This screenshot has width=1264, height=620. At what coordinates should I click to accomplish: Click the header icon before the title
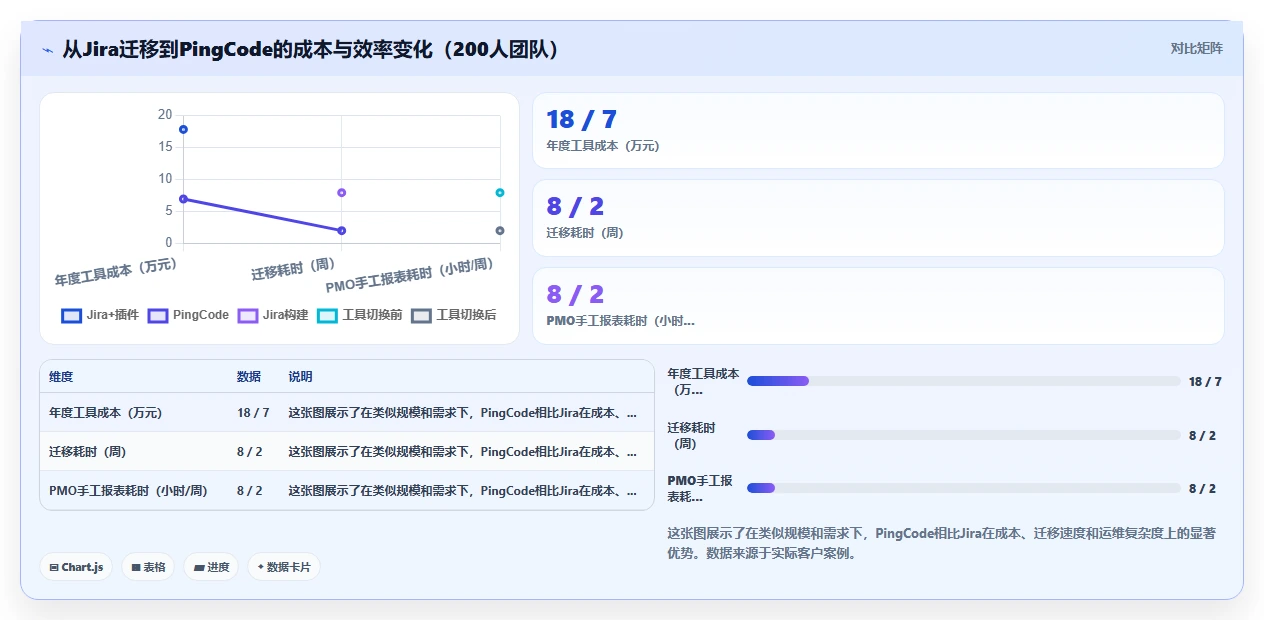click(47, 49)
